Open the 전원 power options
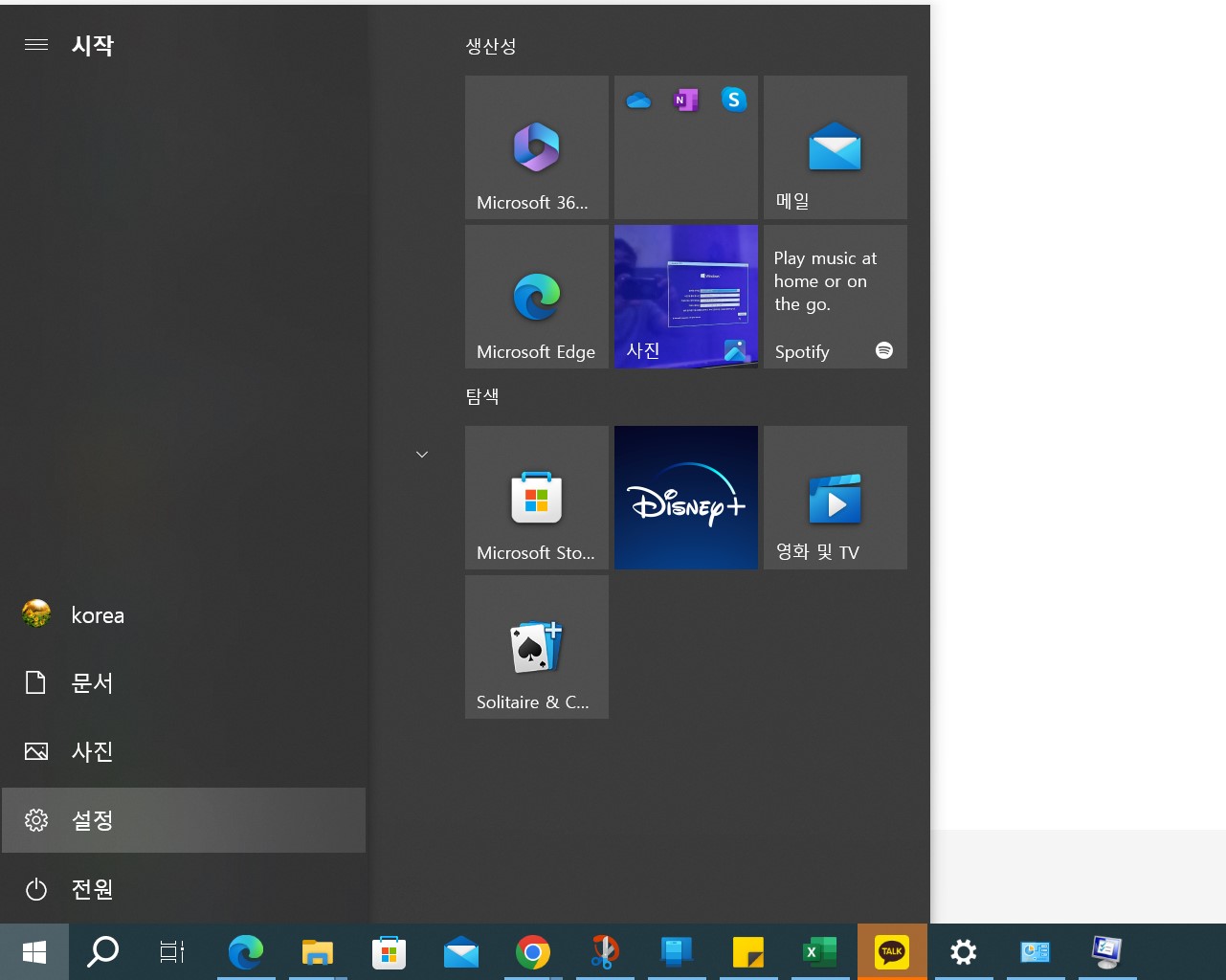Viewport: 1226px width, 980px height. pos(184,889)
